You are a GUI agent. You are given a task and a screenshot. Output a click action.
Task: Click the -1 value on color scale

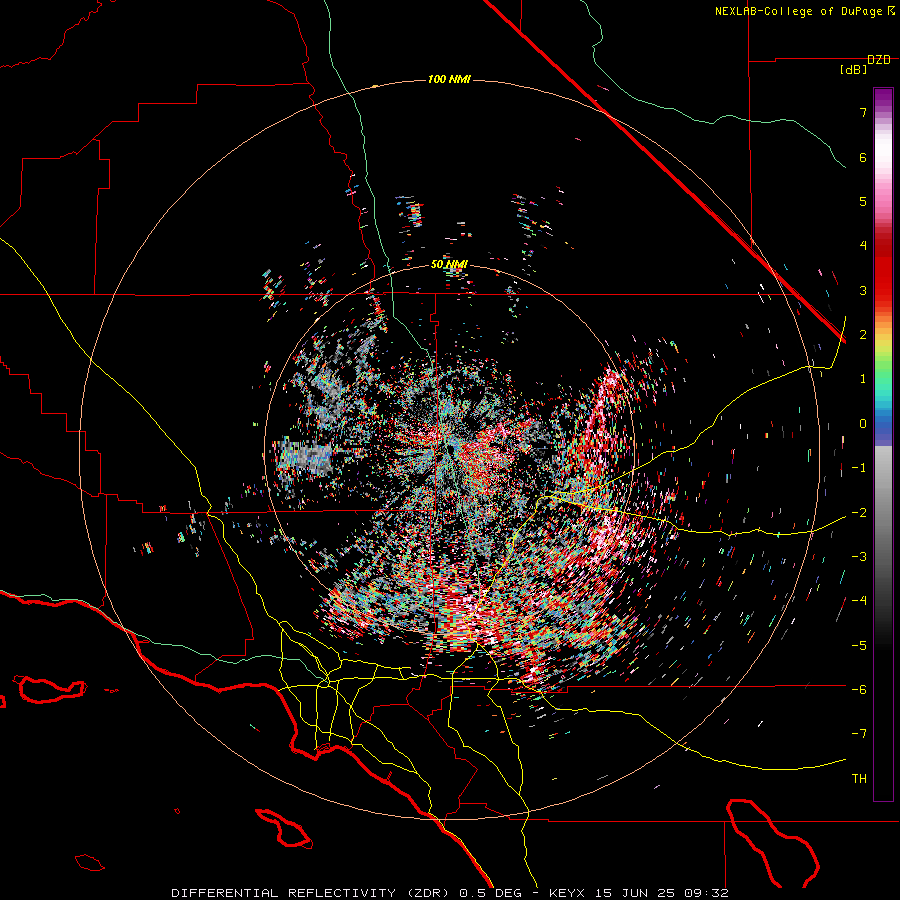pyautogui.click(x=859, y=468)
